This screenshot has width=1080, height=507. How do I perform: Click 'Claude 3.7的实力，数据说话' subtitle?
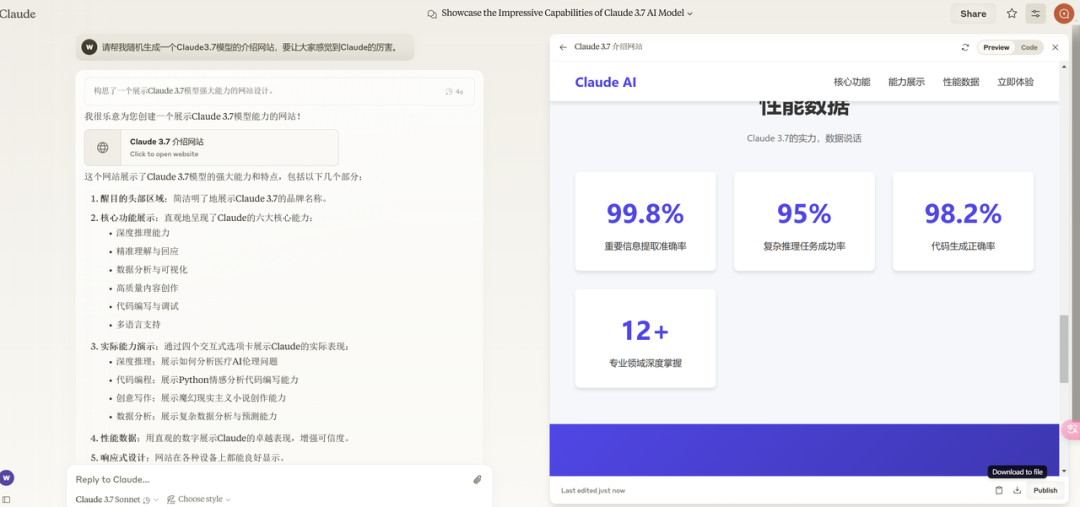(804, 138)
